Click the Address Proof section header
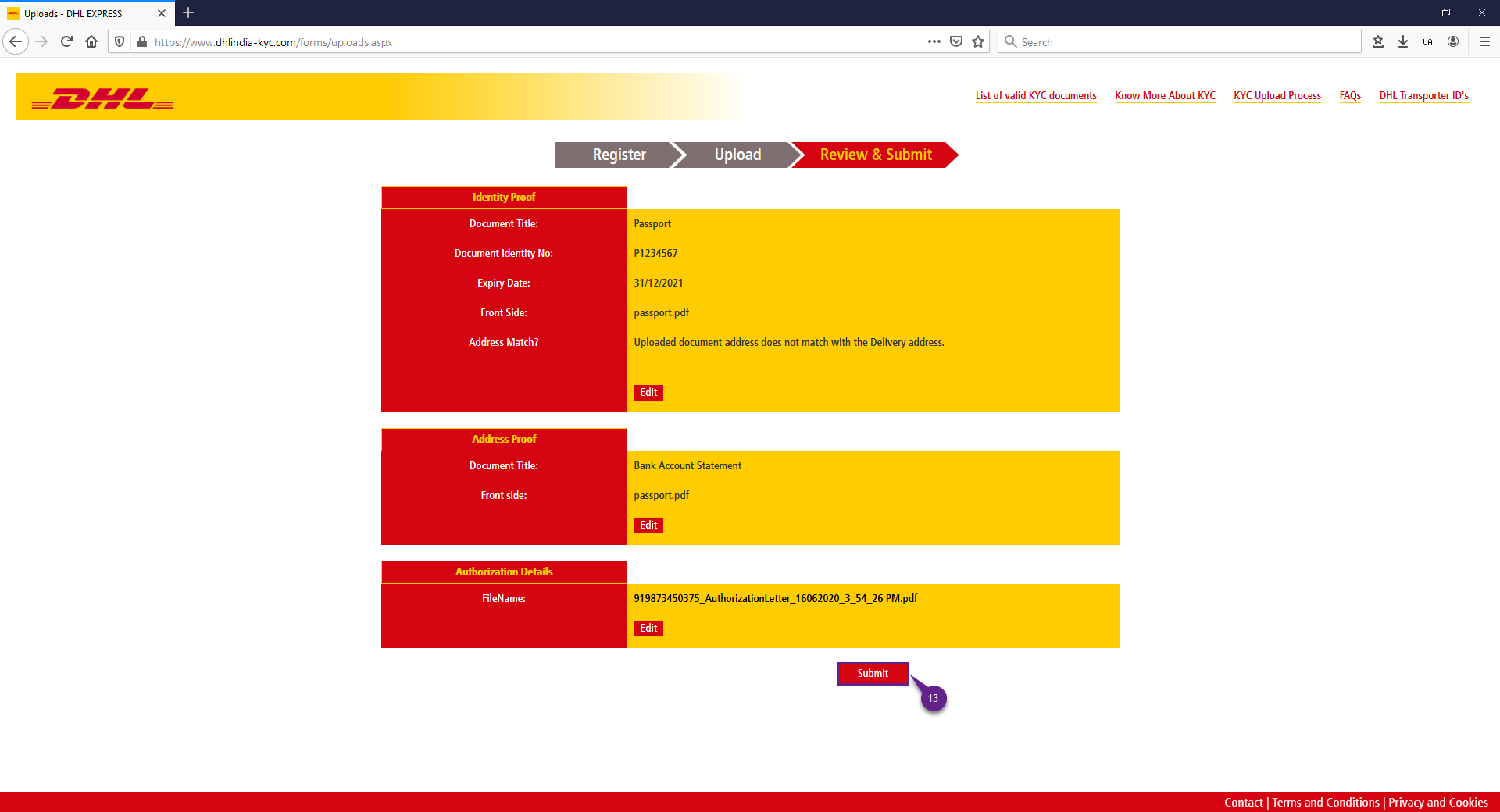Screen dimensions: 1500x812 point(504,439)
